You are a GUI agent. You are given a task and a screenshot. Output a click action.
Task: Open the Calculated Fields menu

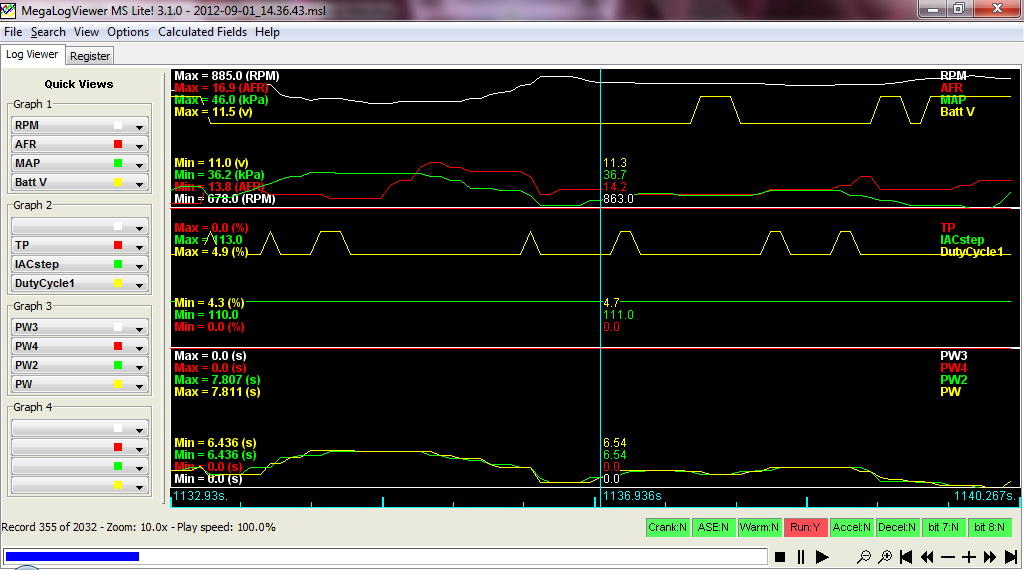pyautogui.click(x=203, y=32)
